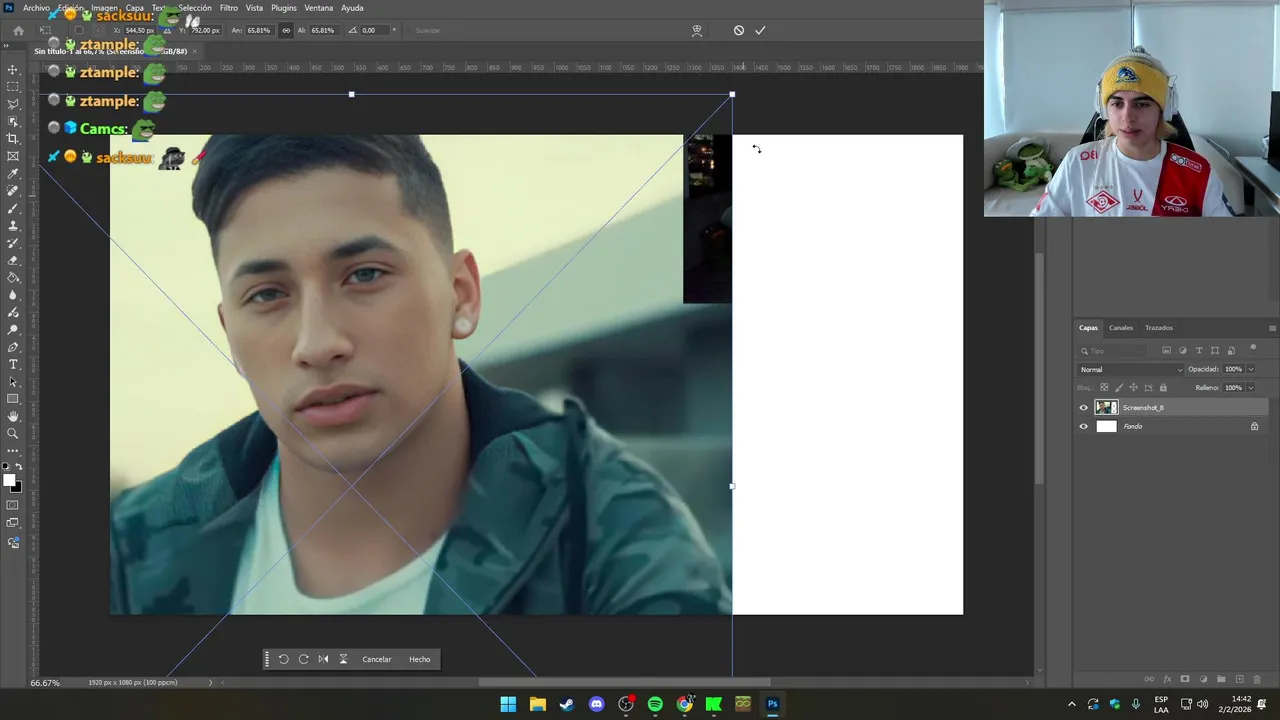Click the Cancelar button
The width and height of the screenshot is (1280, 720).
click(377, 659)
